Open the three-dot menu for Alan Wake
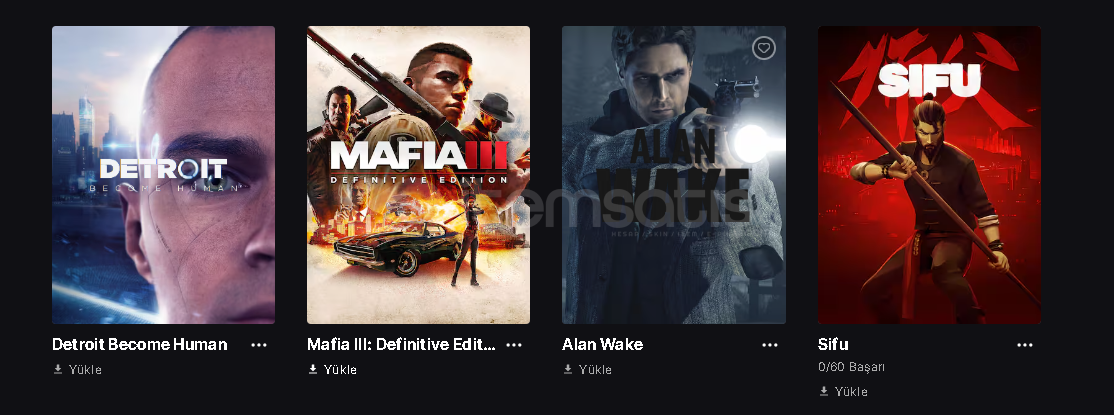The width and height of the screenshot is (1114, 415). (769, 345)
